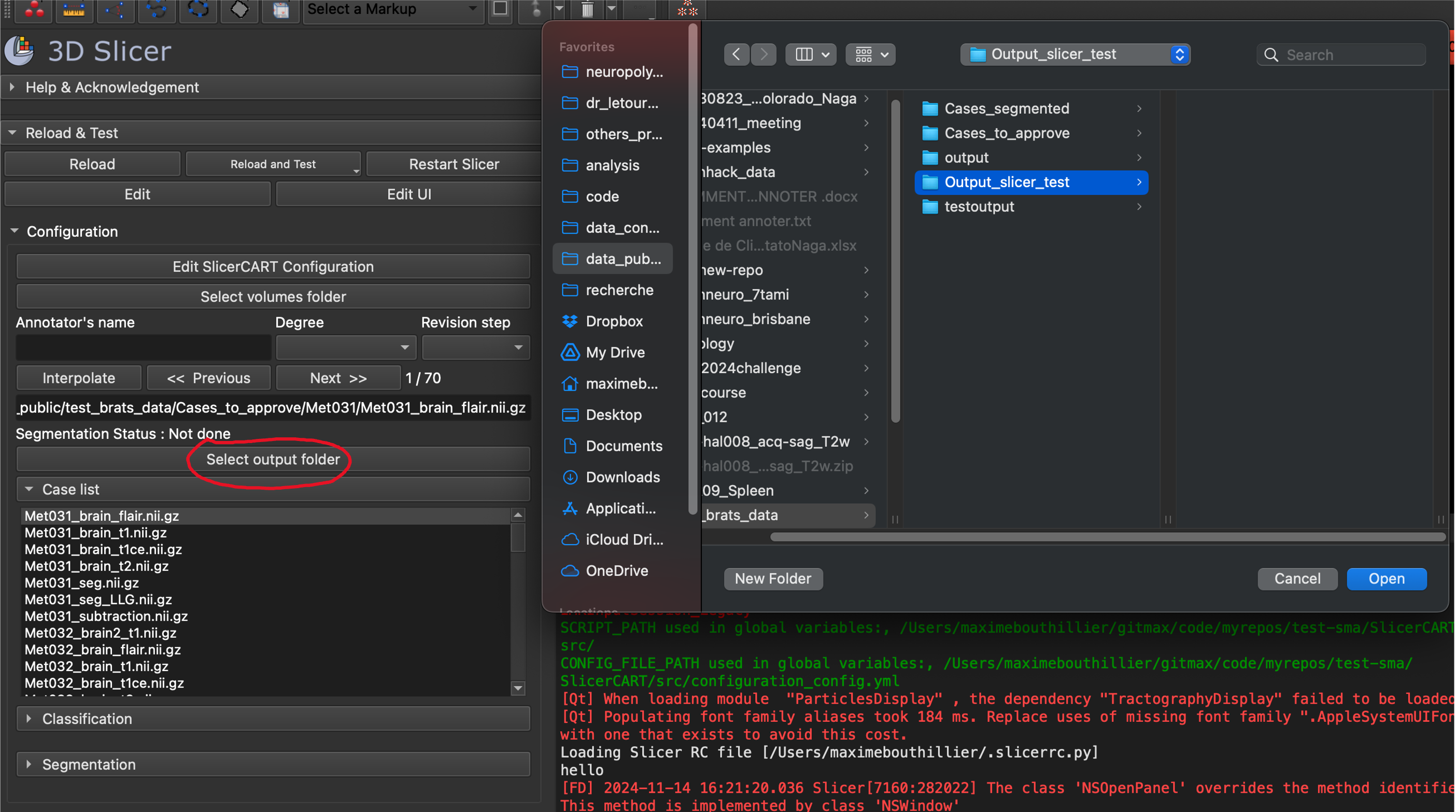The image size is (1456, 812).
Task: Click the << Previous button
Action: pos(208,377)
